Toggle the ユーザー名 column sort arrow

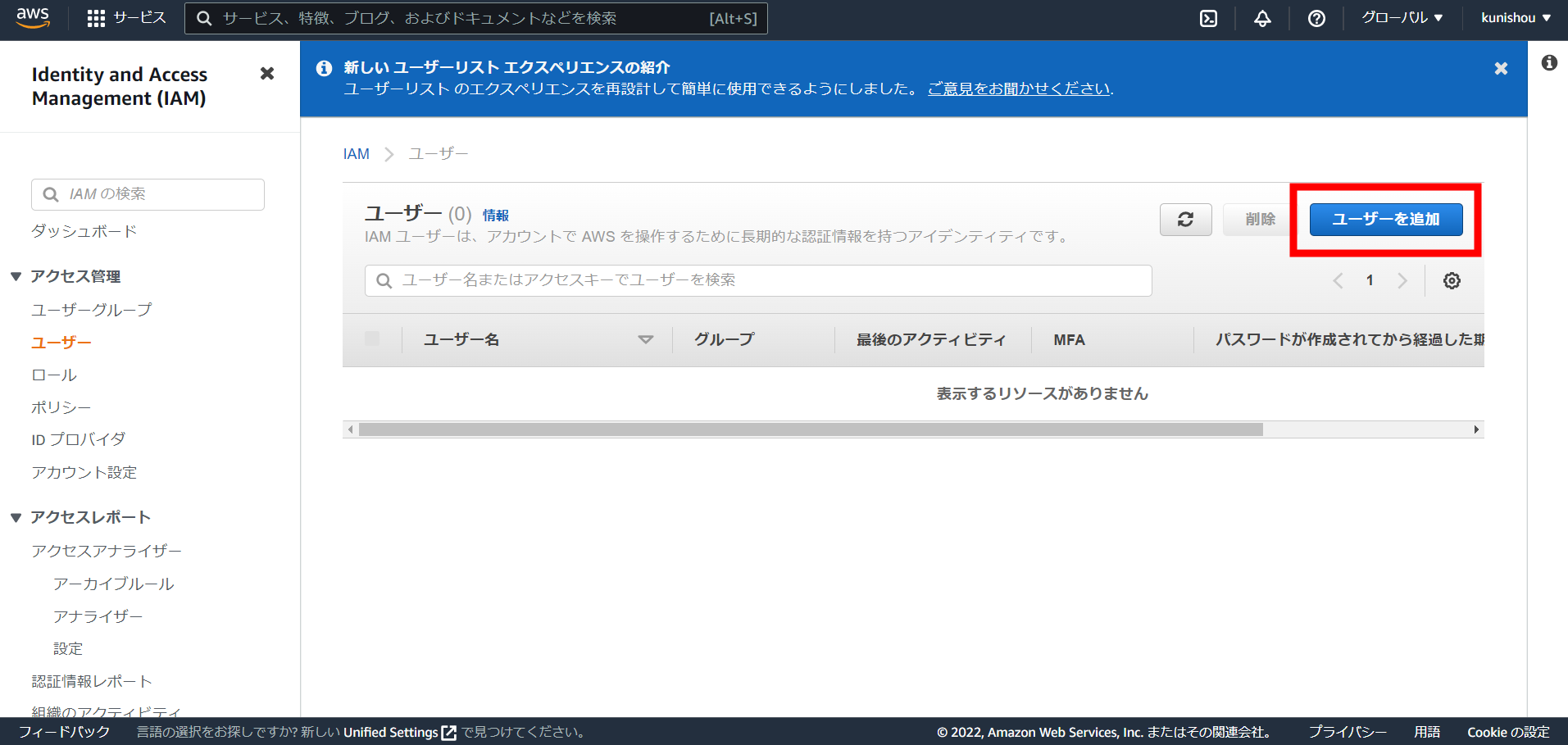tap(646, 338)
